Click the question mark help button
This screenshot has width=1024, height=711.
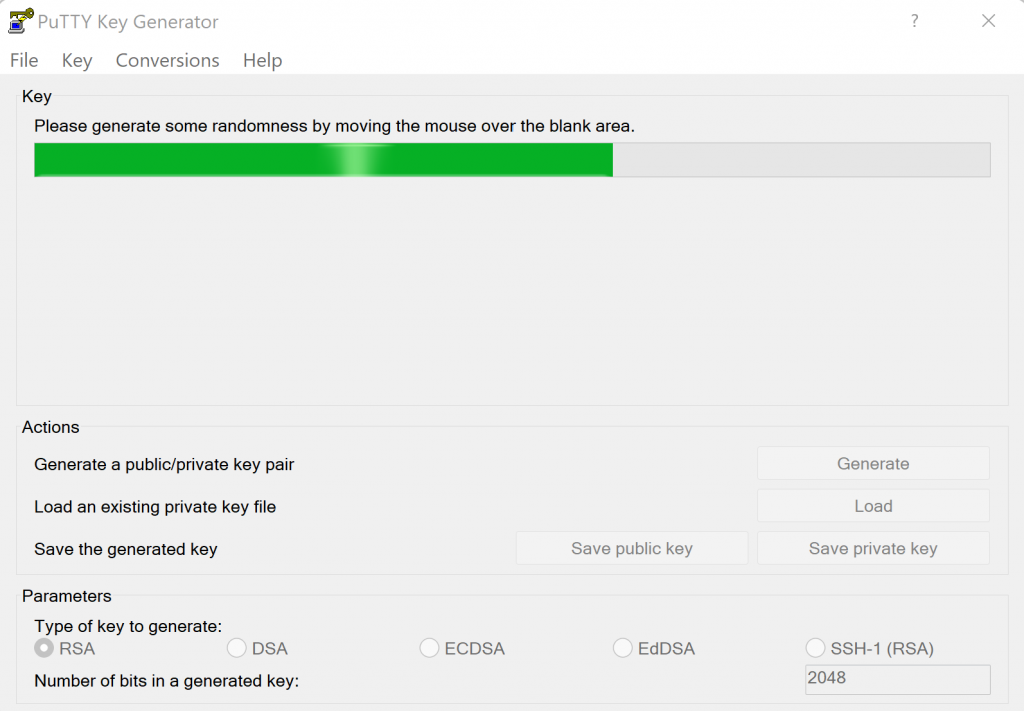[x=914, y=21]
